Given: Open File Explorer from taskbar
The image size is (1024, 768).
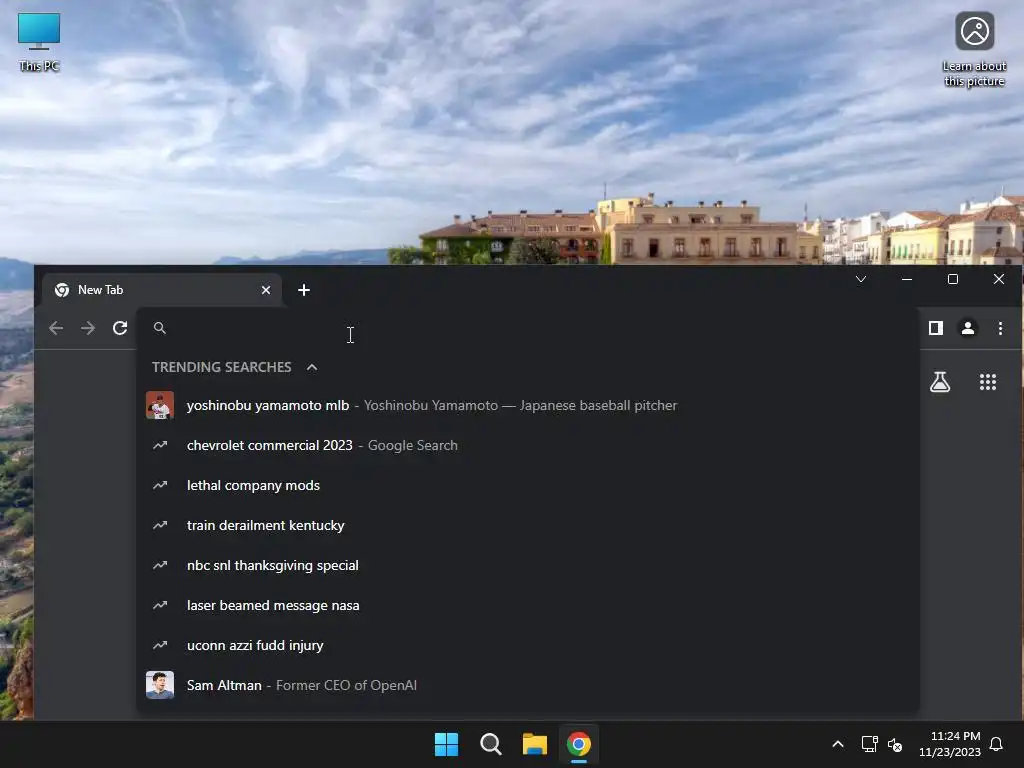Looking at the screenshot, I should (x=535, y=744).
